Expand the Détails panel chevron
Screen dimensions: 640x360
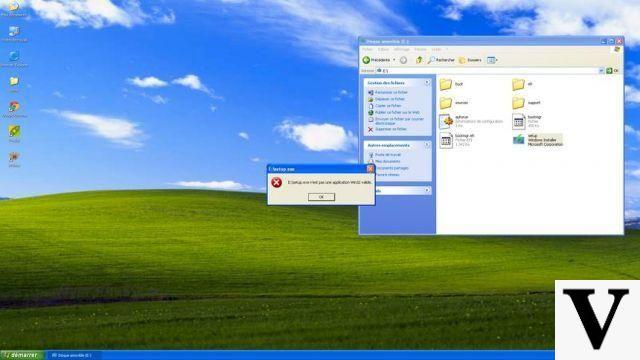pyautogui.click(x=427, y=190)
